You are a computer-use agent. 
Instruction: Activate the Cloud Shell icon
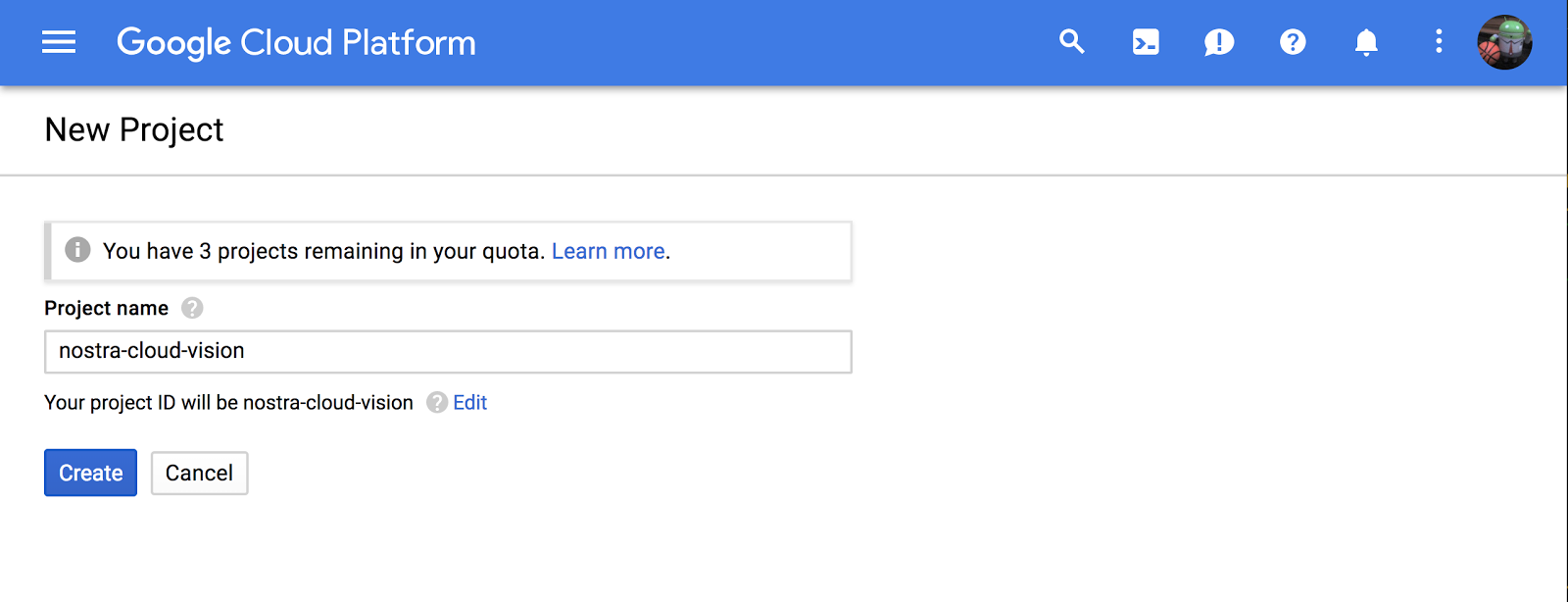click(x=1145, y=42)
